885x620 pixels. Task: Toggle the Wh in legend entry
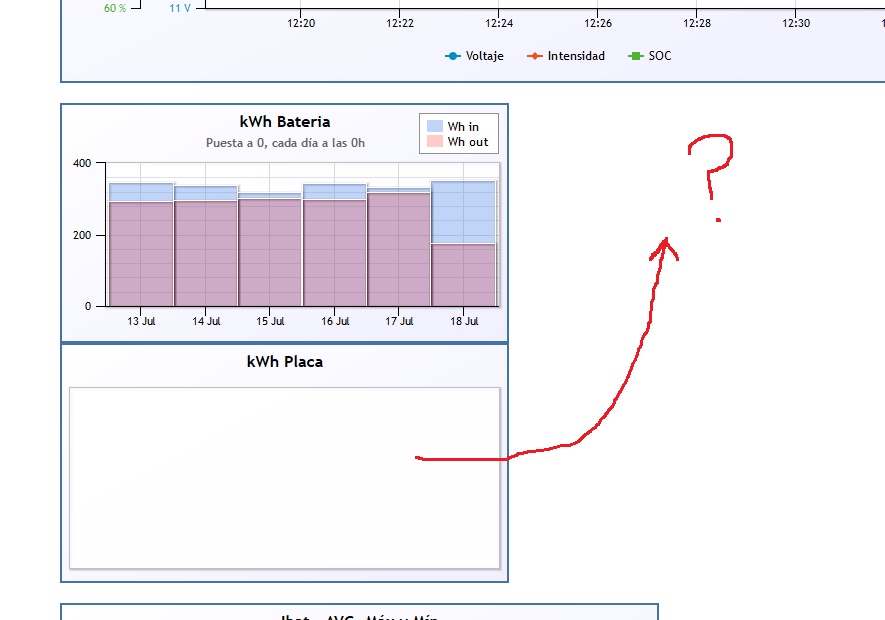453,126
